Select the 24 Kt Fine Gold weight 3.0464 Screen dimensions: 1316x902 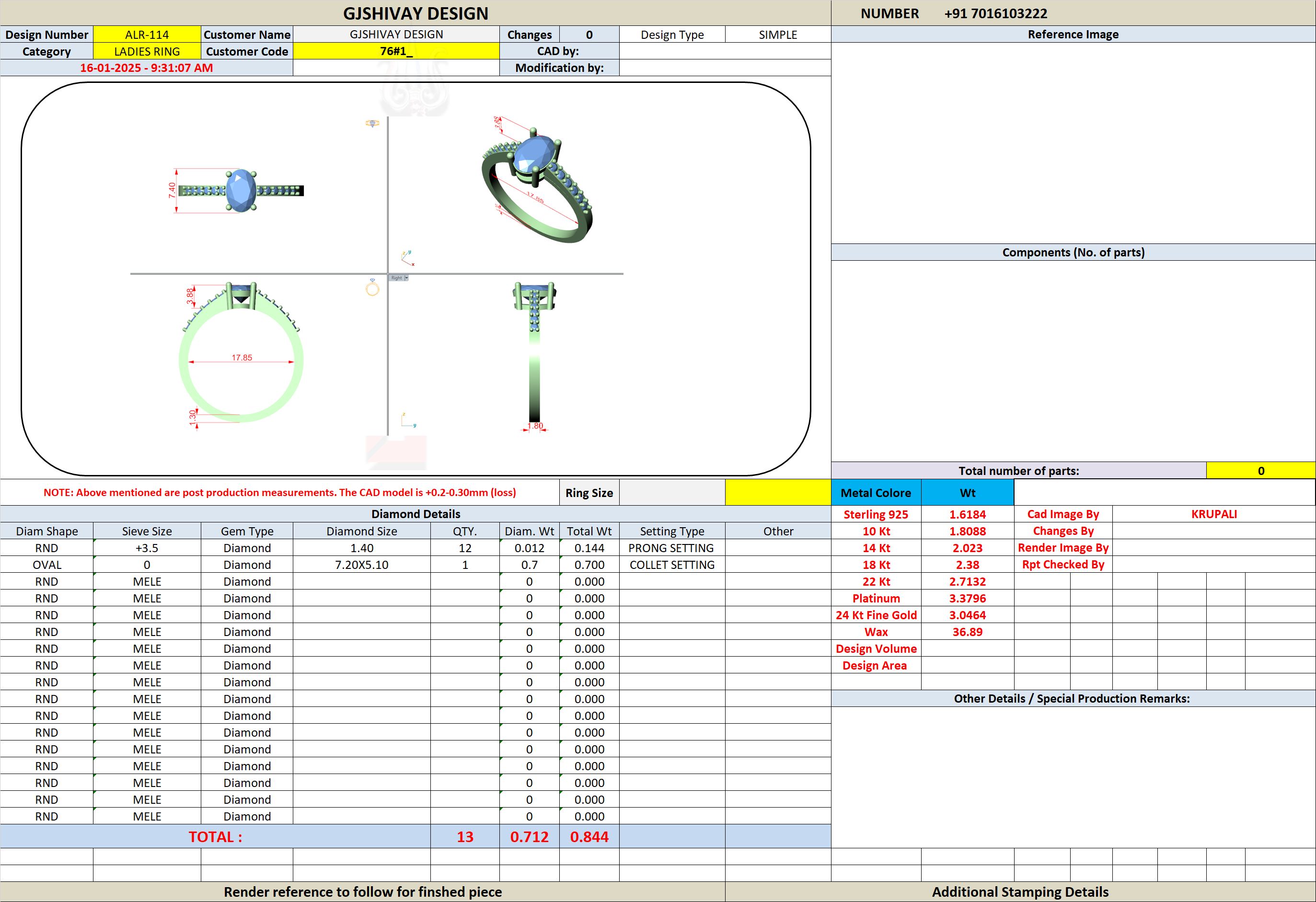pyautogui.click(x=968, y=615)
